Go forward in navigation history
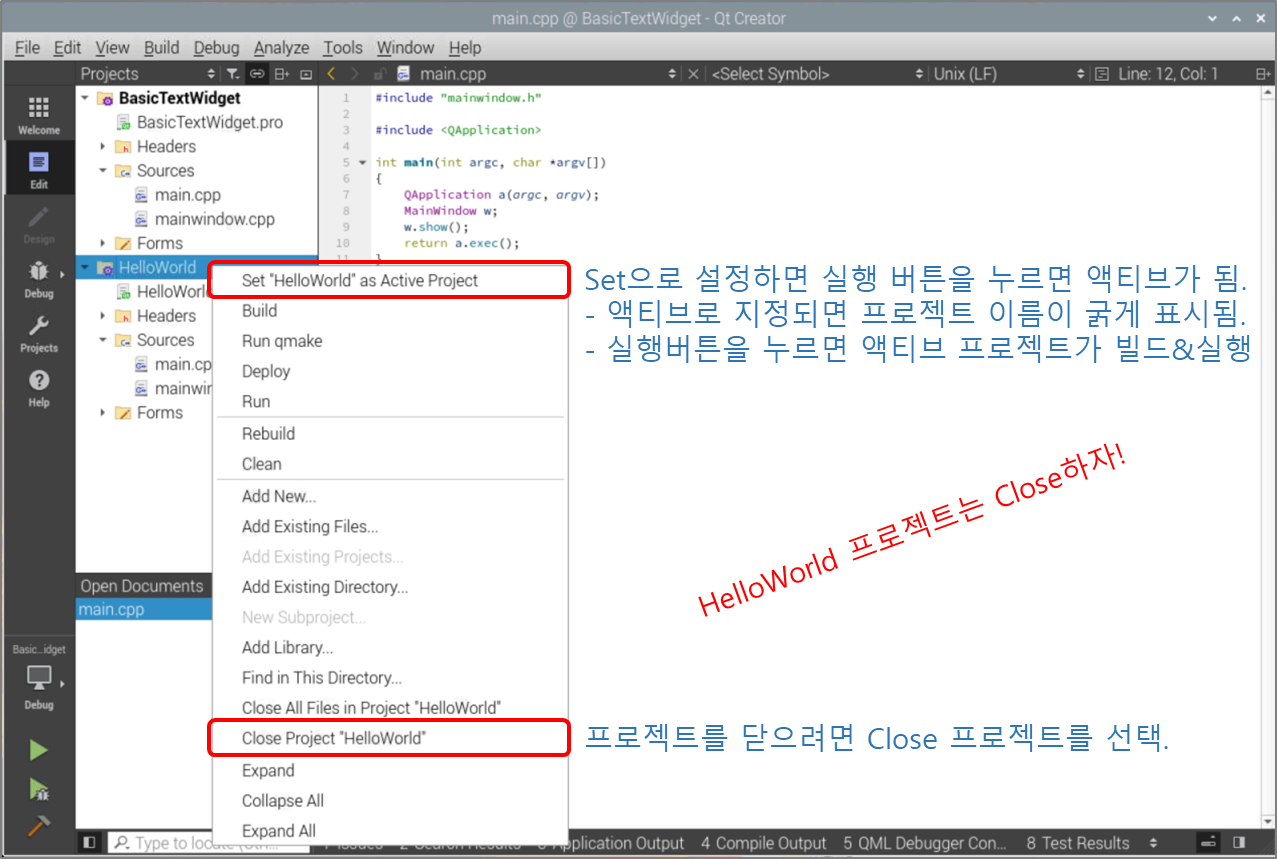The height and width of the screenshot is (859, 1277). click(355, 74)
